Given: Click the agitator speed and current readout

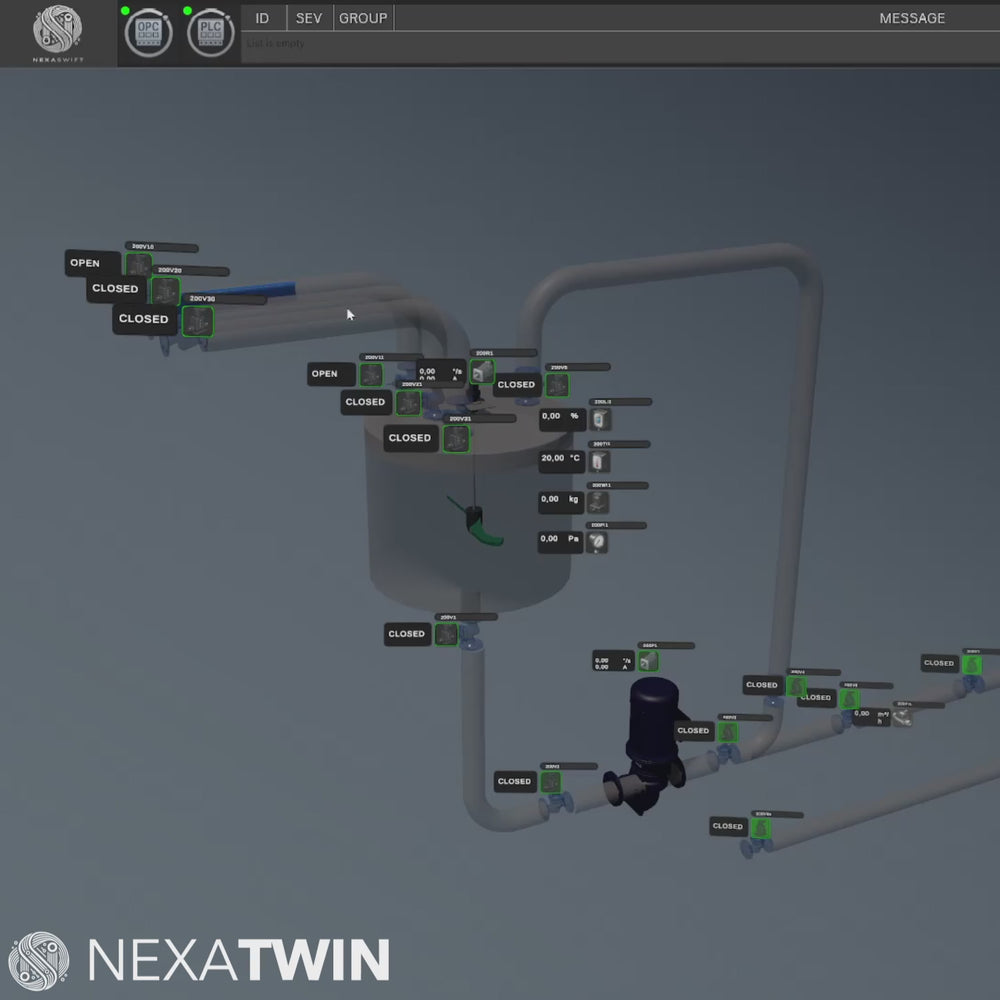Looking at the screenshot, I should point(441,372).
